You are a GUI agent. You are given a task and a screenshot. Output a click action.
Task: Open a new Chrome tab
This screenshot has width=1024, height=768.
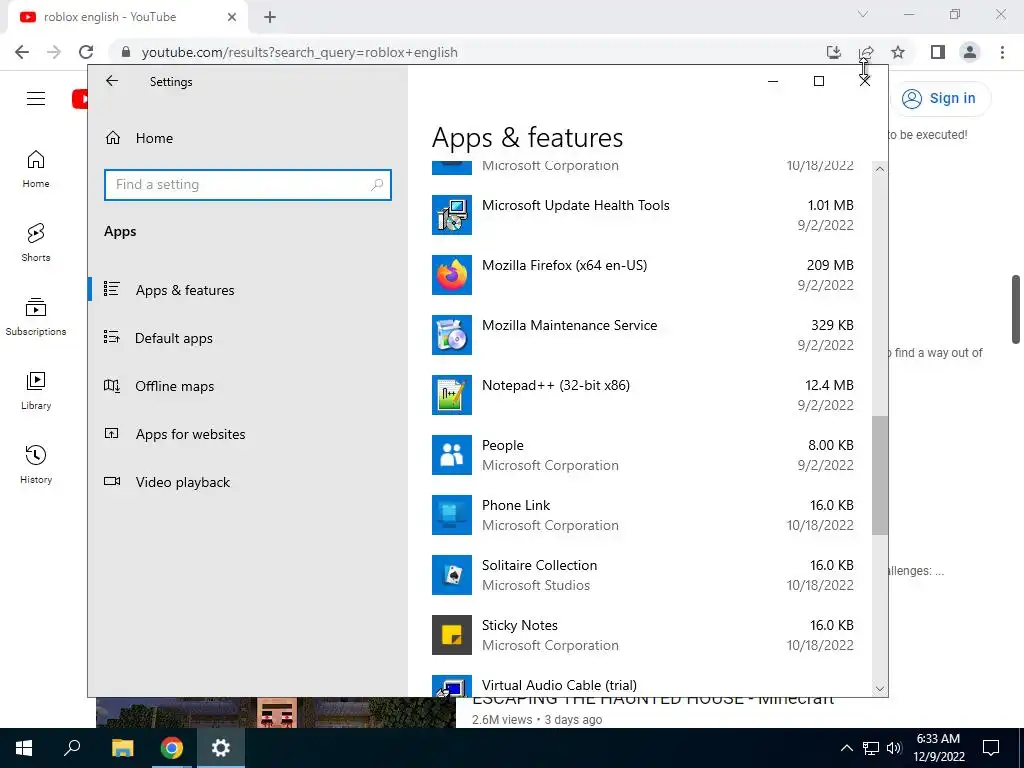(270, 17)
